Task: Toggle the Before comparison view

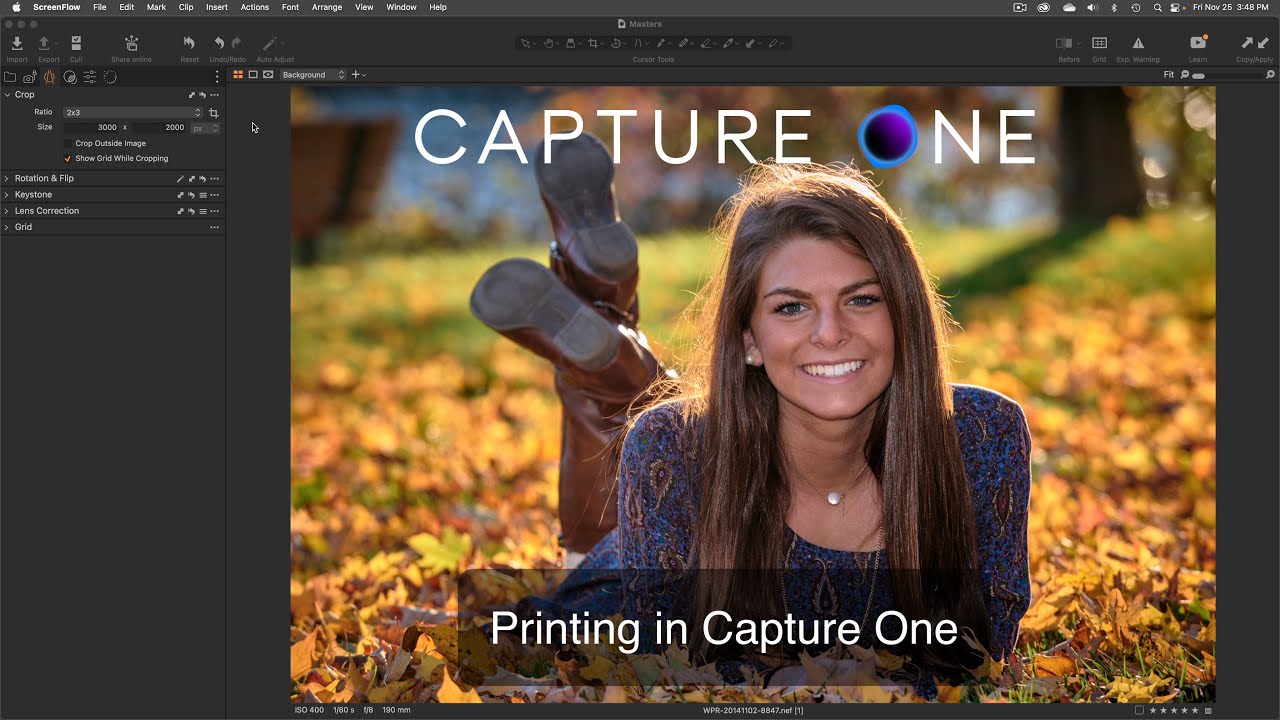Action: click(x=1064, y=43)
